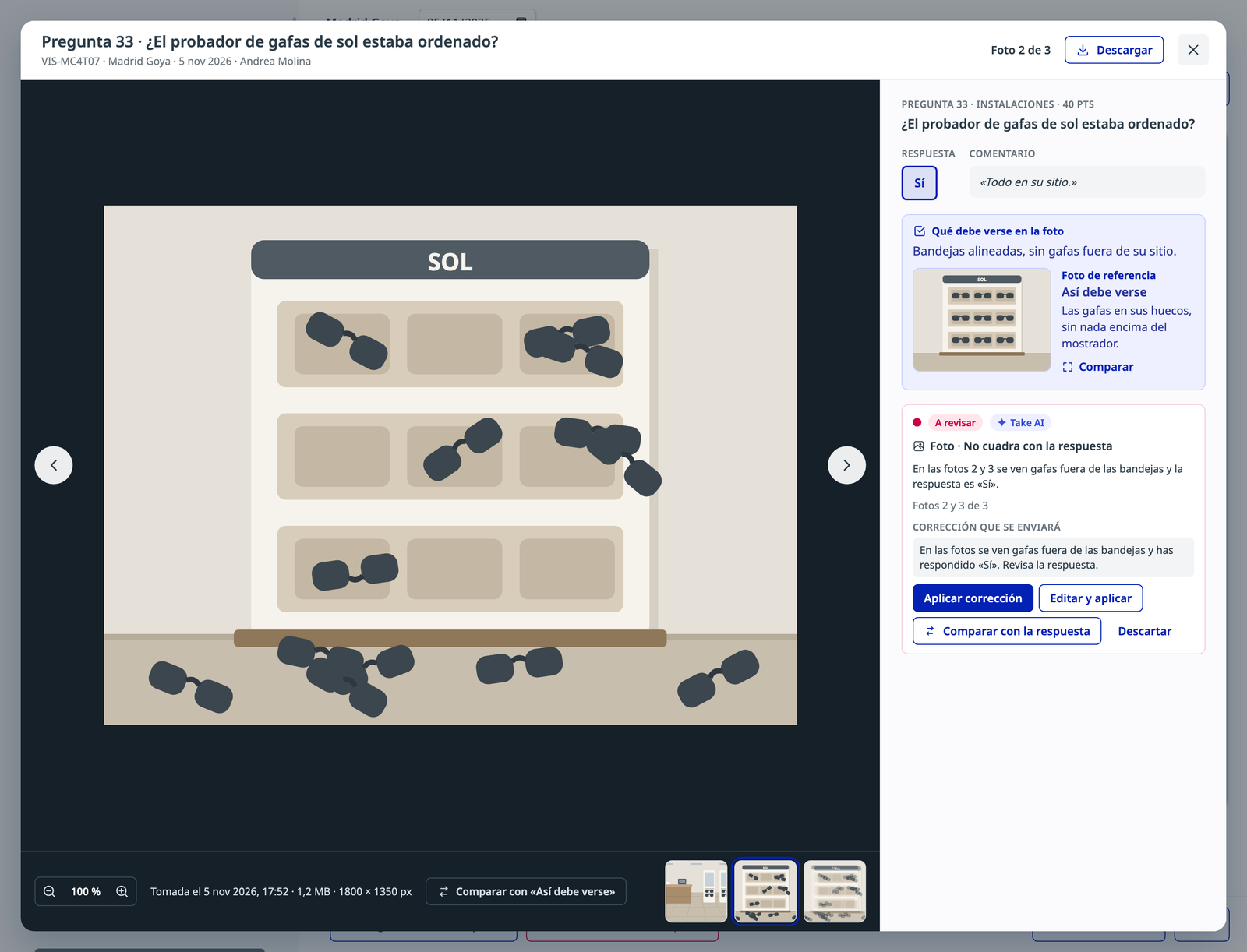Click the Foto 2 de 3 counter
This screenshot has height=952, width=1247.
tap(1020, 50)
